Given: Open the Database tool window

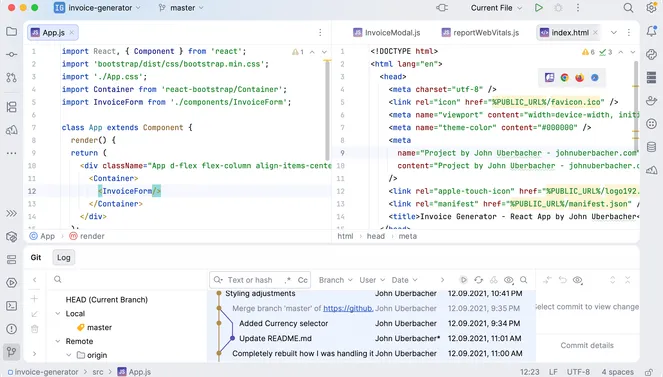Looking at the screenshot, I should tap(651, 147).
